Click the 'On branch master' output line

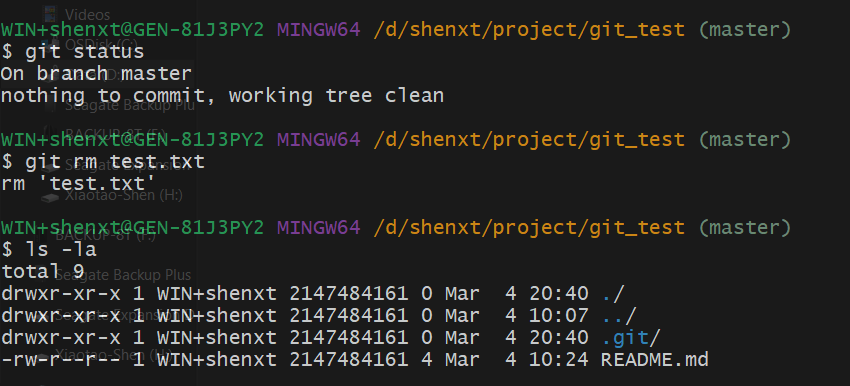[x=96, y=74]
